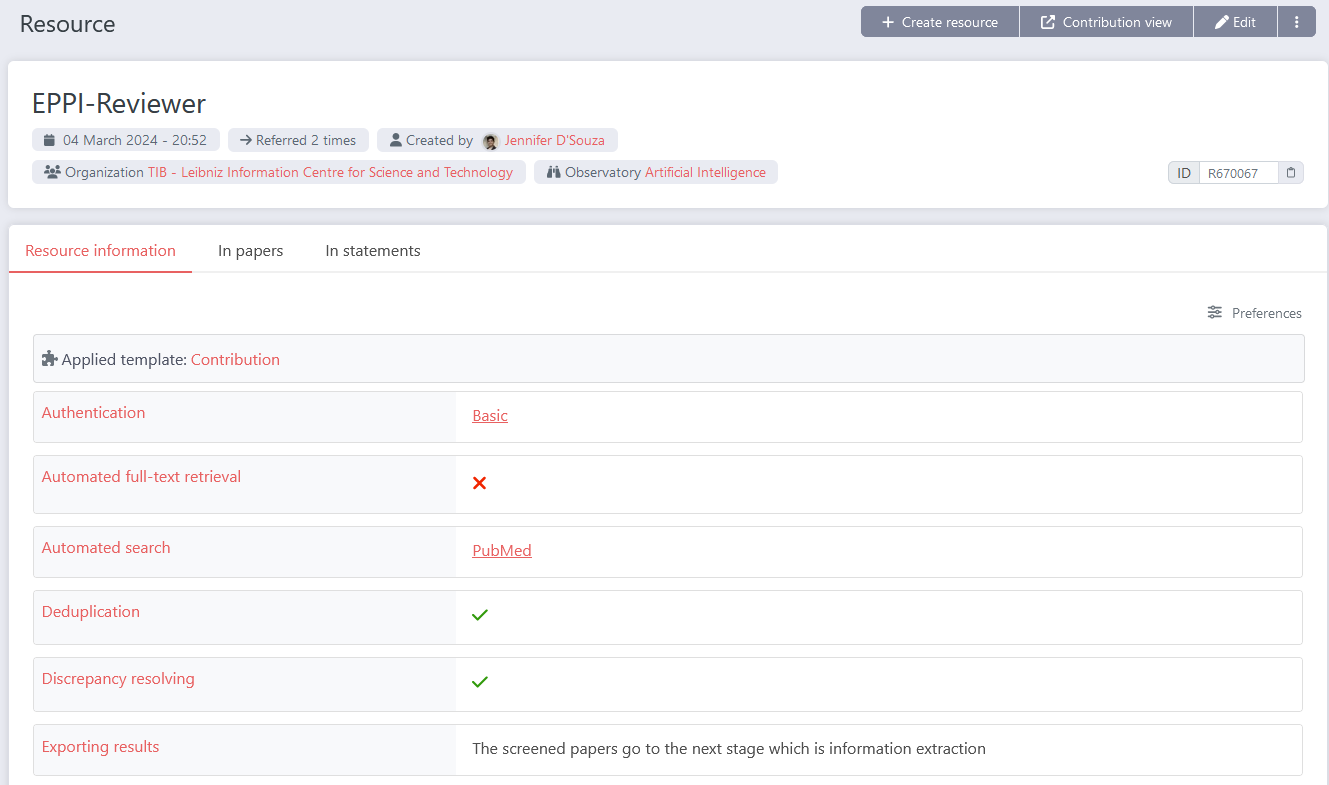This screenshot has height=785, width=1329.
Task: Click the Create resource button
Action: [939, 21]
